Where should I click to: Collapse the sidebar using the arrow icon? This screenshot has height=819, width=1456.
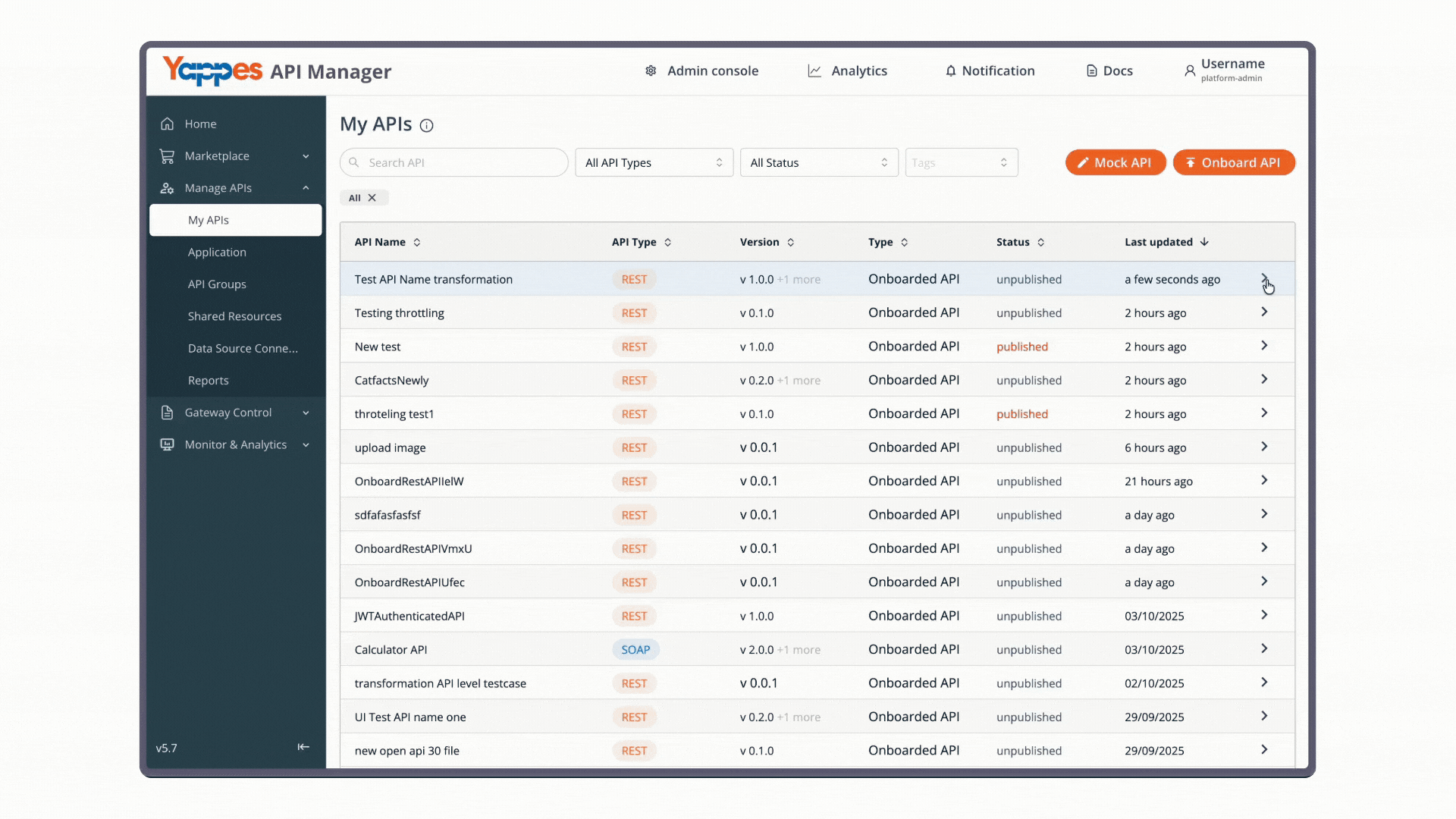pos(303,747)
